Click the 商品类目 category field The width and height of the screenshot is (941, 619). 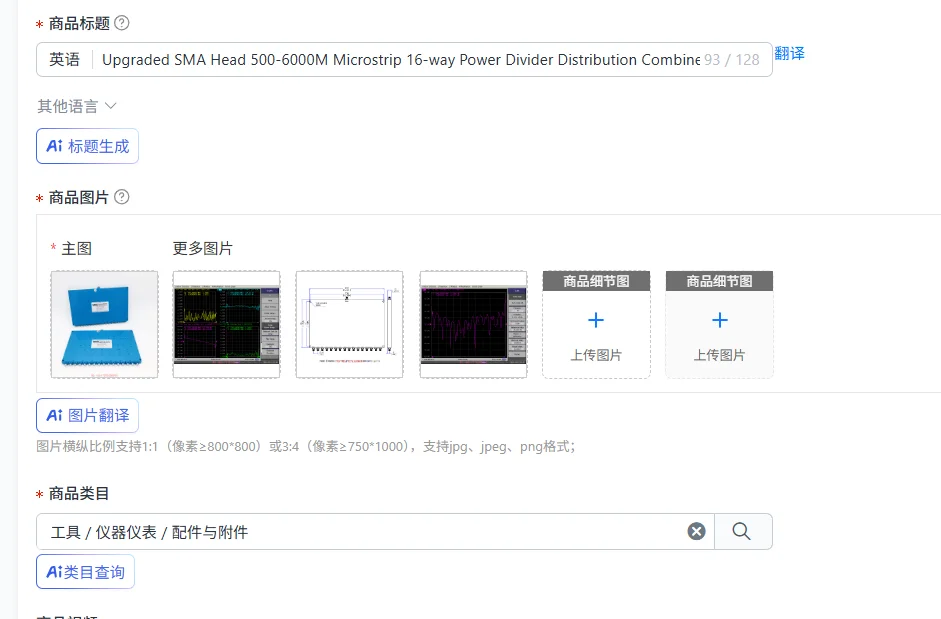[x=375, y=531]
